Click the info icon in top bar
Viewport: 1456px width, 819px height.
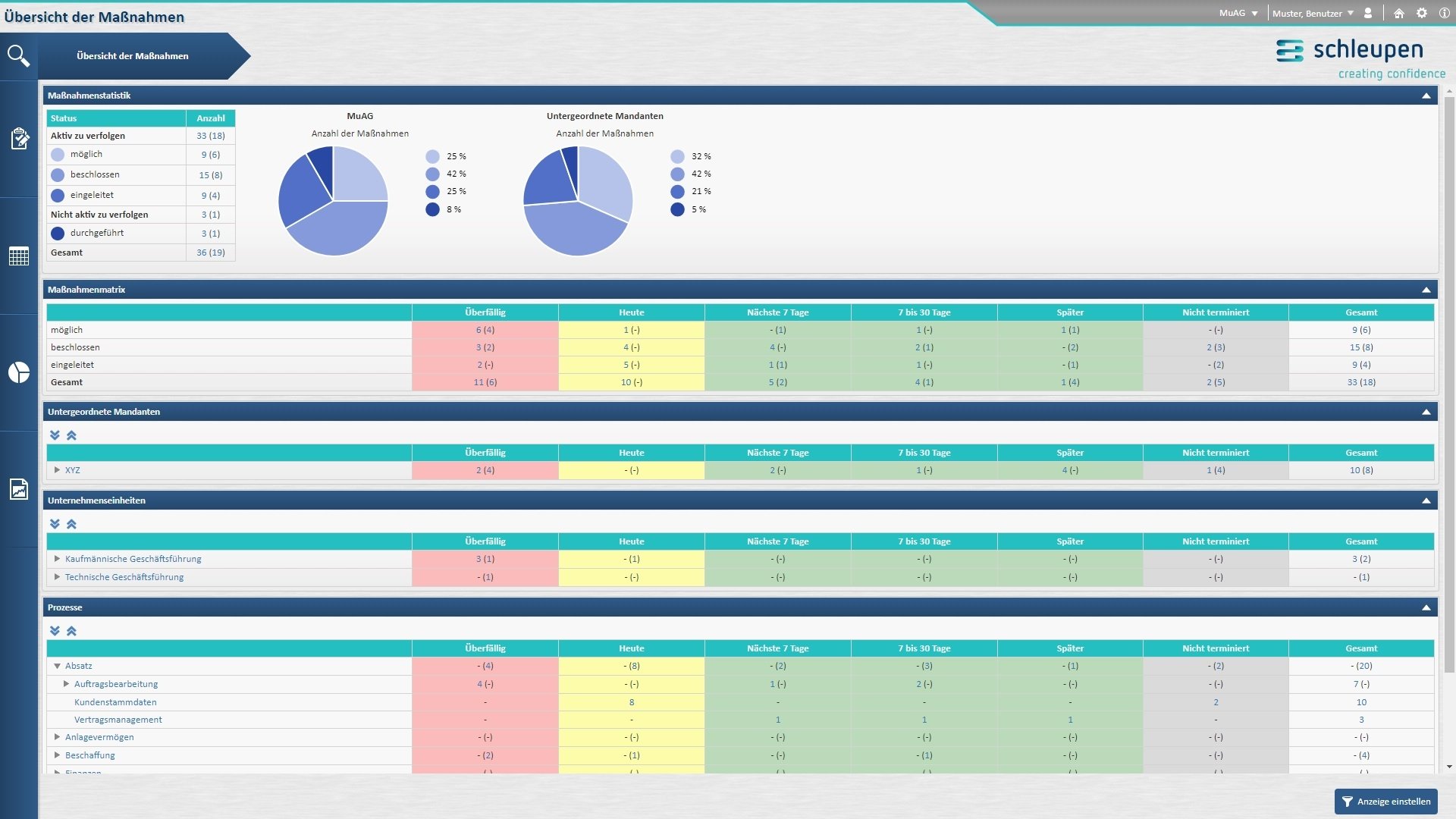click(x=1445, y=13)
